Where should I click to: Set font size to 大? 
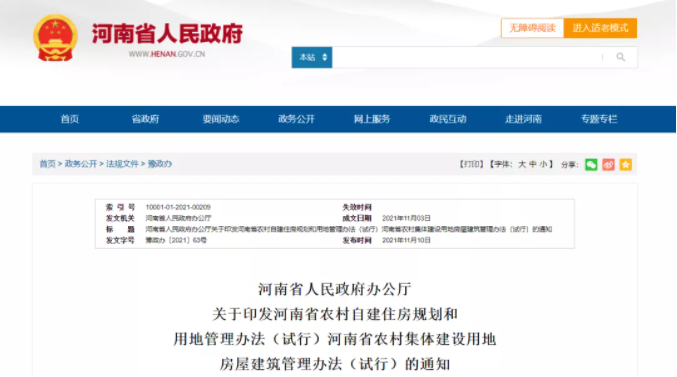(522, 164)
